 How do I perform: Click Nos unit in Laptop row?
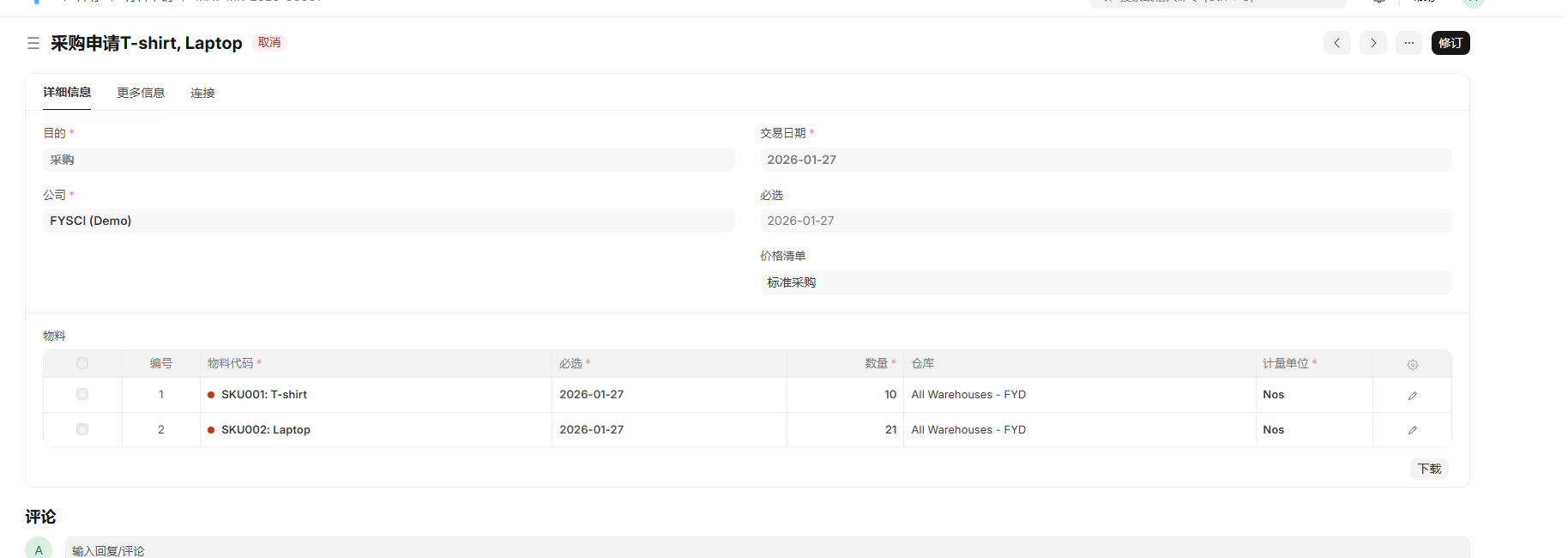[x=1273, y=429]
